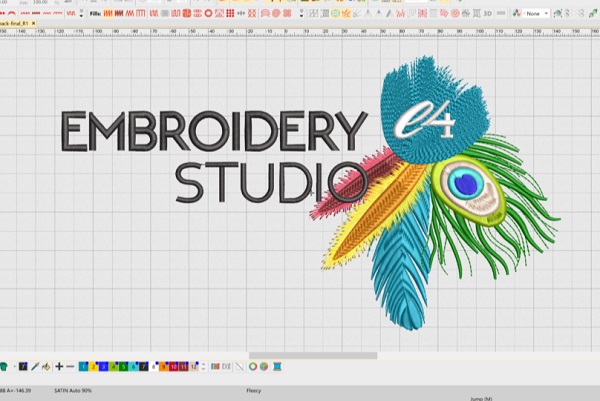
Task: Pick teal color swatch 1
Action: click(83, 367)
